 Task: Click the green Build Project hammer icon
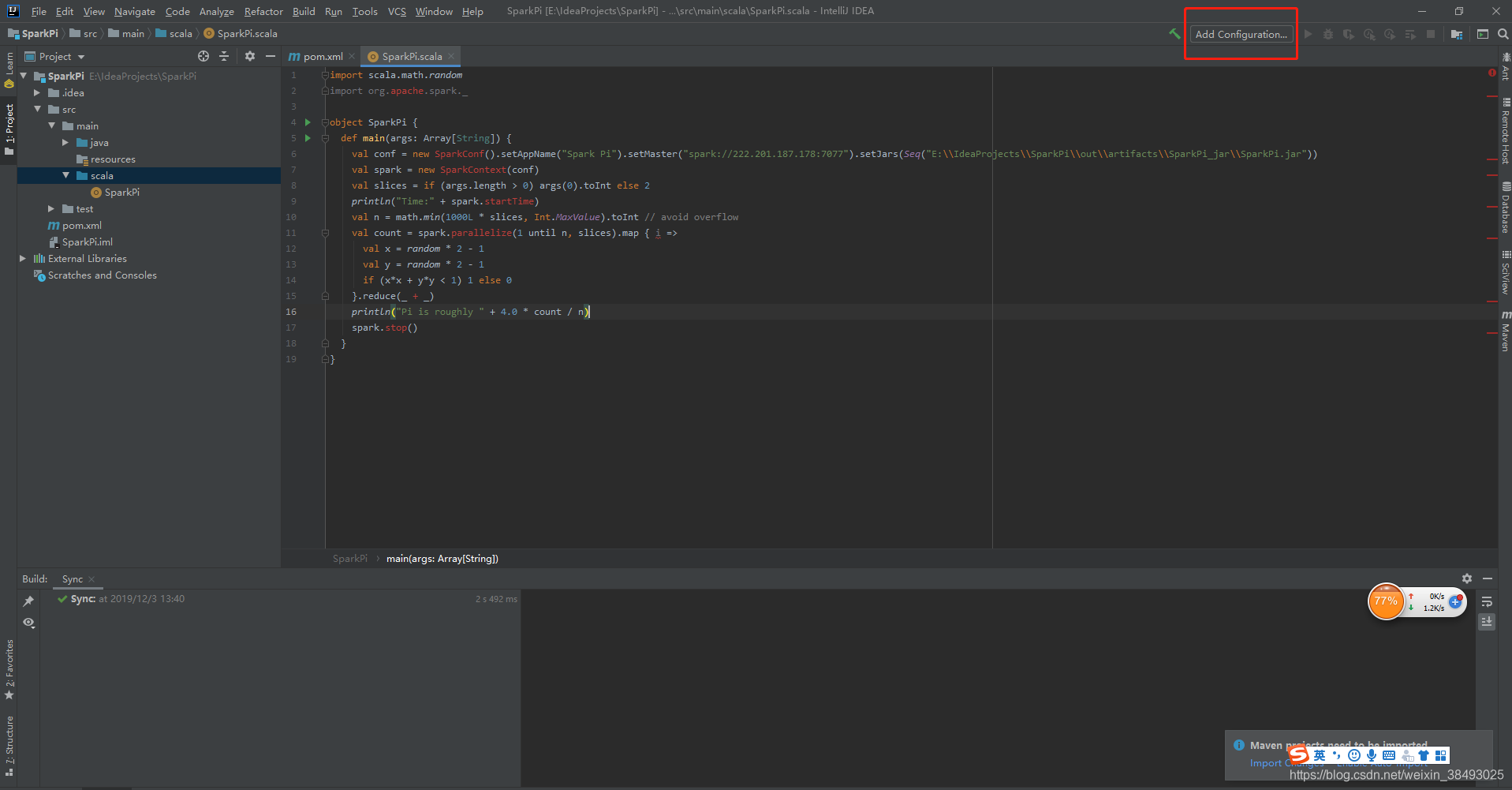[1174, 34]
